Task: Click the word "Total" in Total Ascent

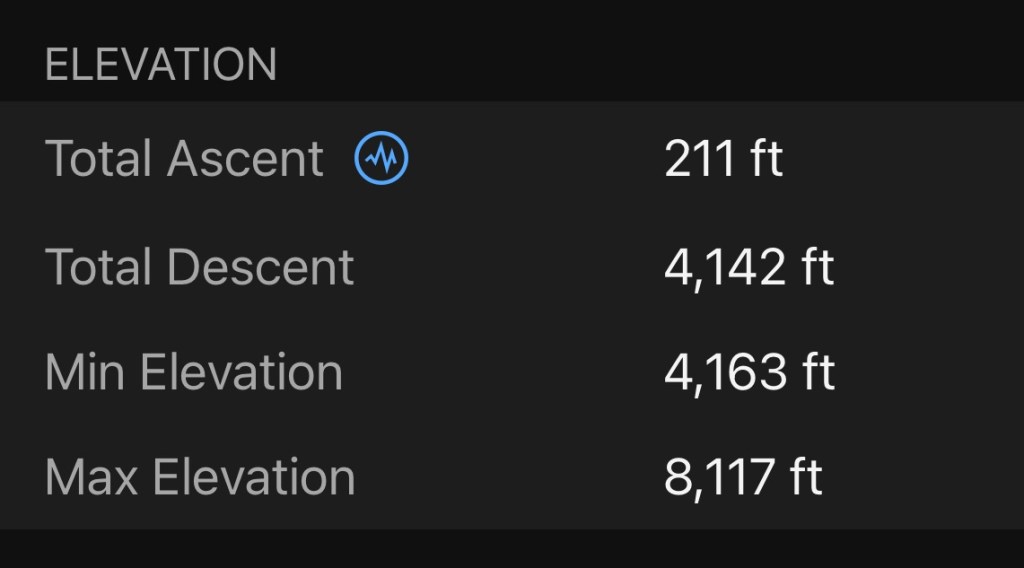Action: coord(99,159)
